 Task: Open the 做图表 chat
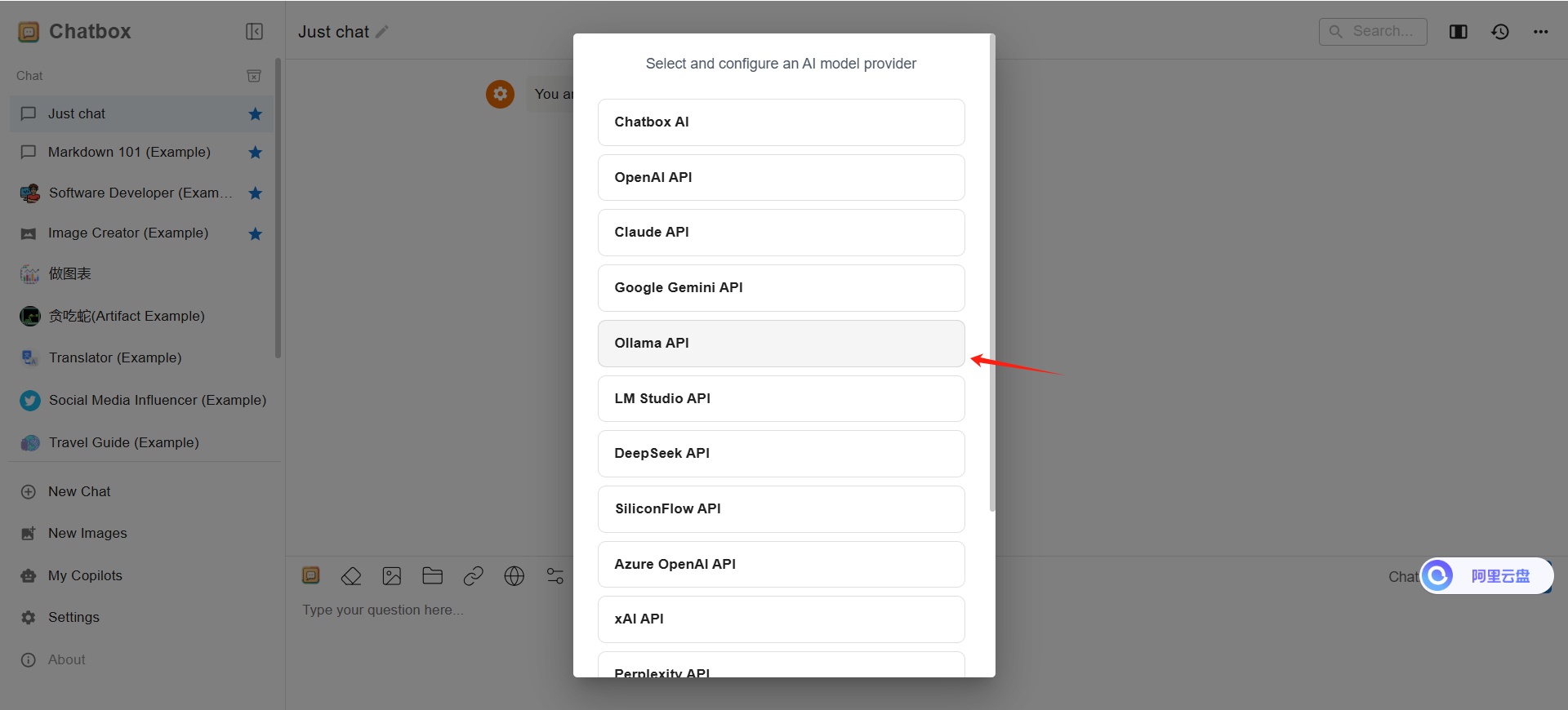click(x=141, y=274)
